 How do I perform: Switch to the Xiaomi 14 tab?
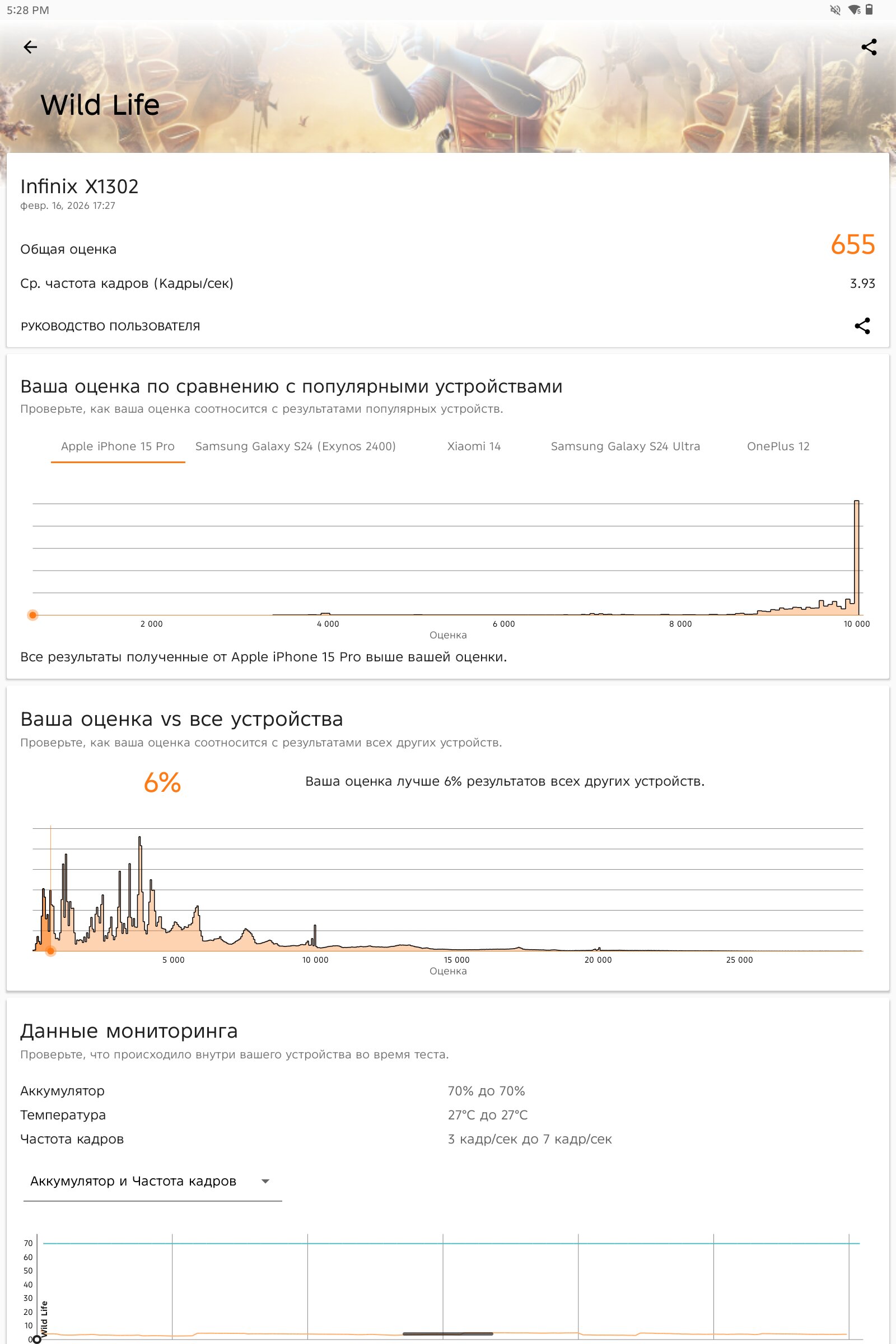point(474,446)
